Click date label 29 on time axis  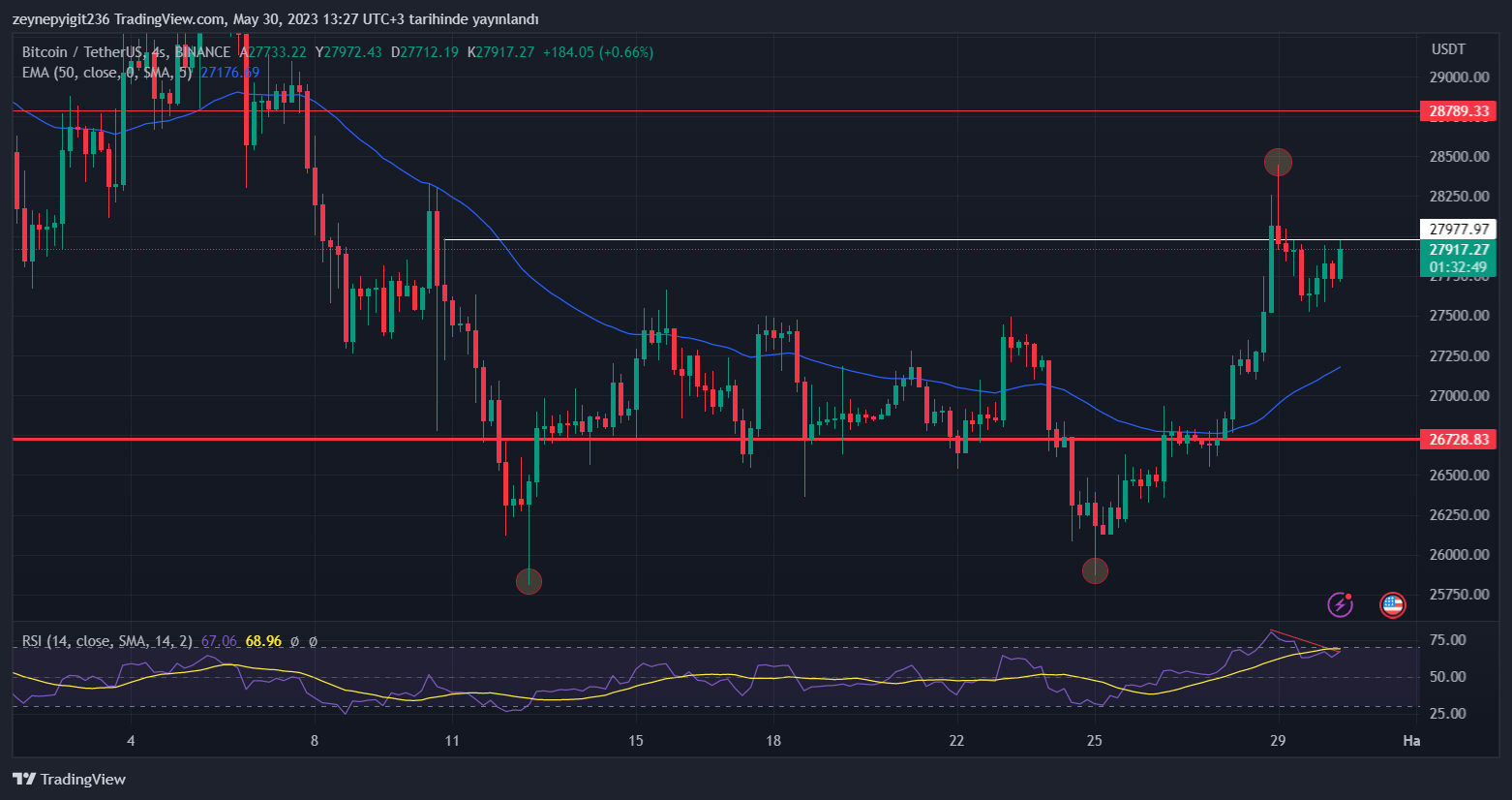pos(1278,741)
